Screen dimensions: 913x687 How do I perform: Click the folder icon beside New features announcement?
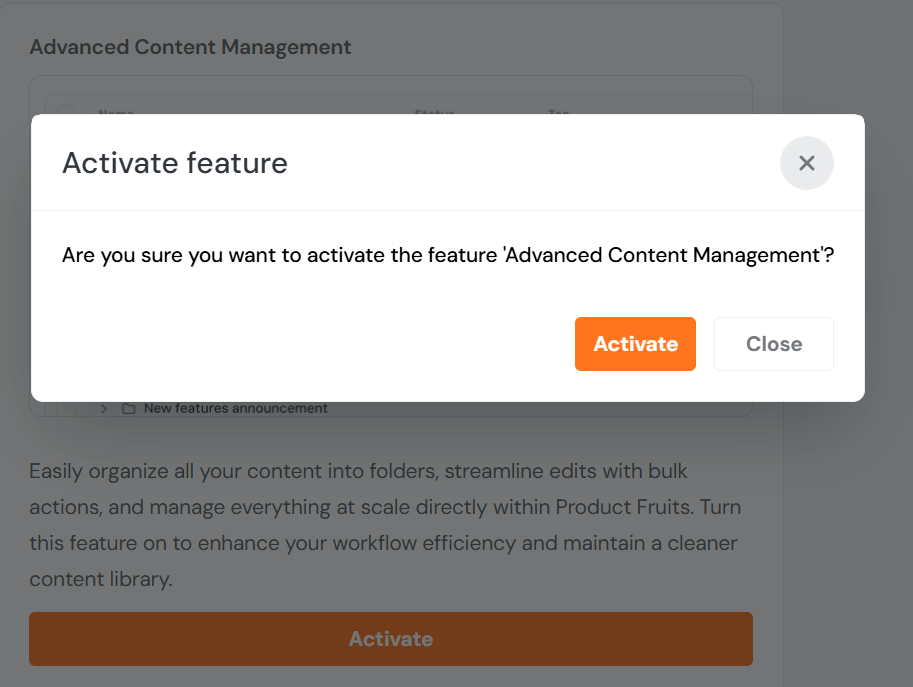click(128, 408)
